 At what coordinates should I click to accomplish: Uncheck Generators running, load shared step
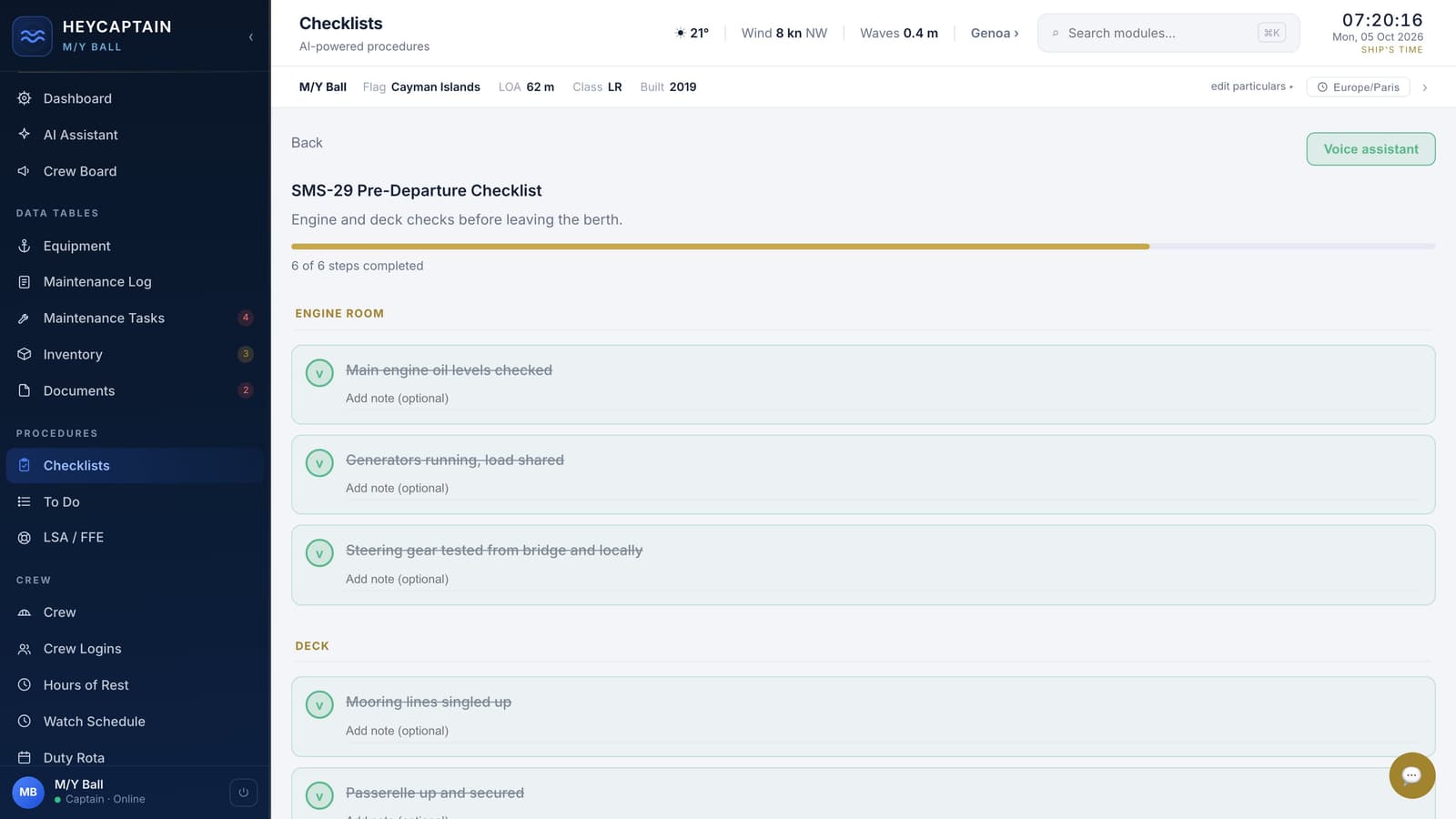tap(319, 463)
